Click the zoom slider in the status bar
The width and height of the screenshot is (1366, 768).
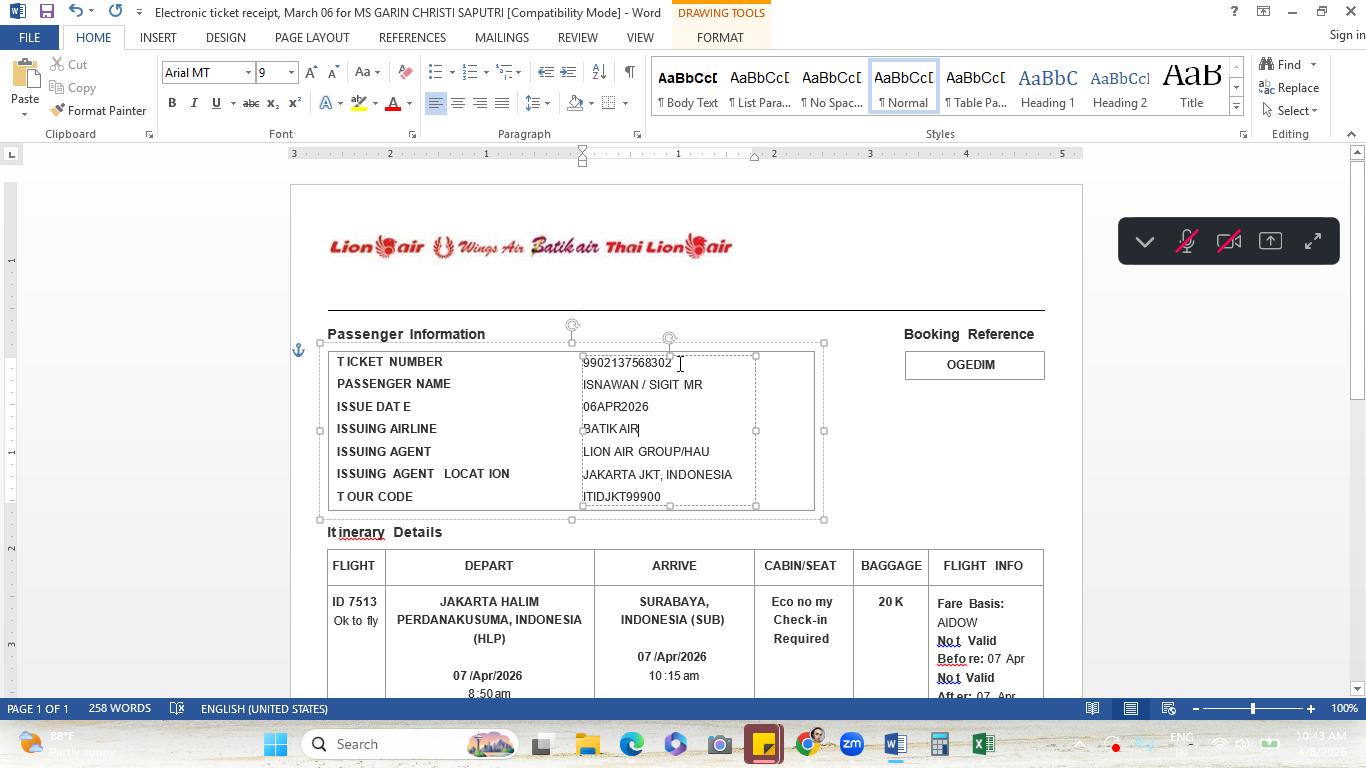[1252, 709]
